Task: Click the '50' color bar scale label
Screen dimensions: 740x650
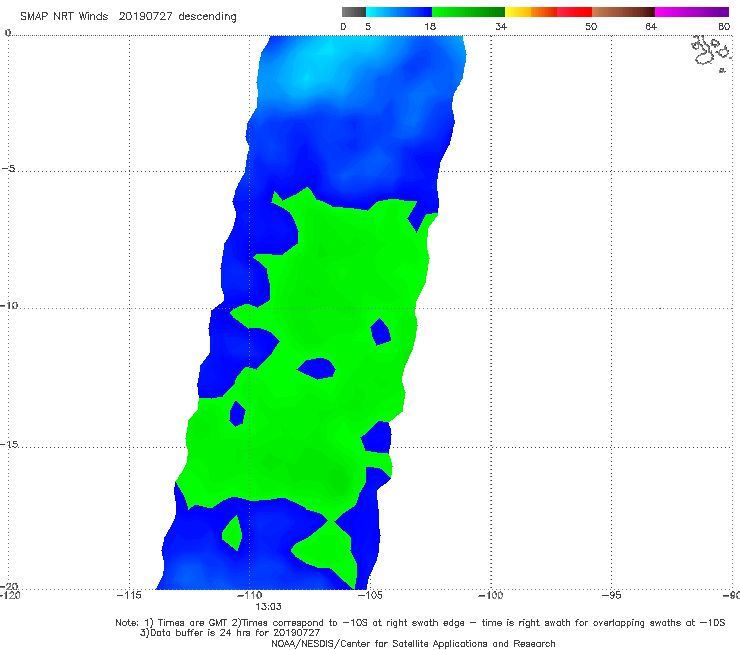Action: [591, 27]
